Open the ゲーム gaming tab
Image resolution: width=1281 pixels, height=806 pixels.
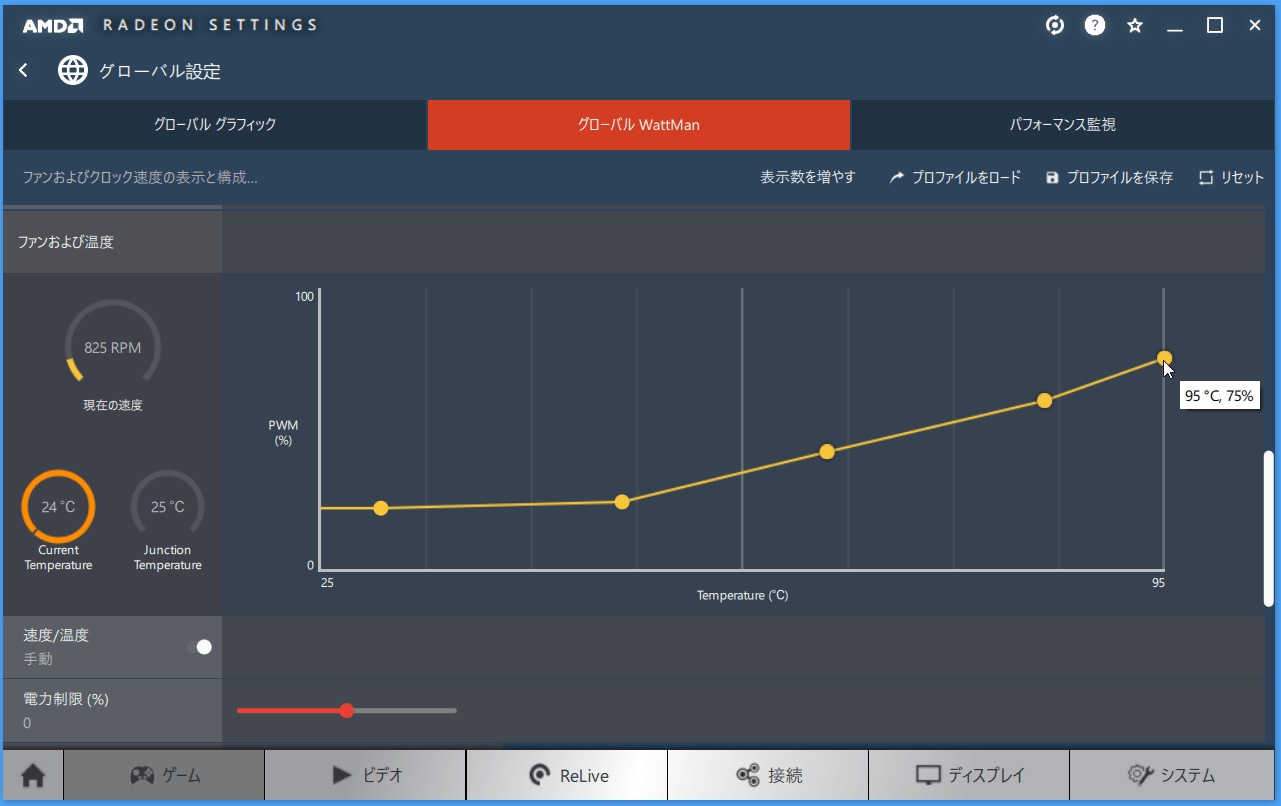[x=164, y=775]
